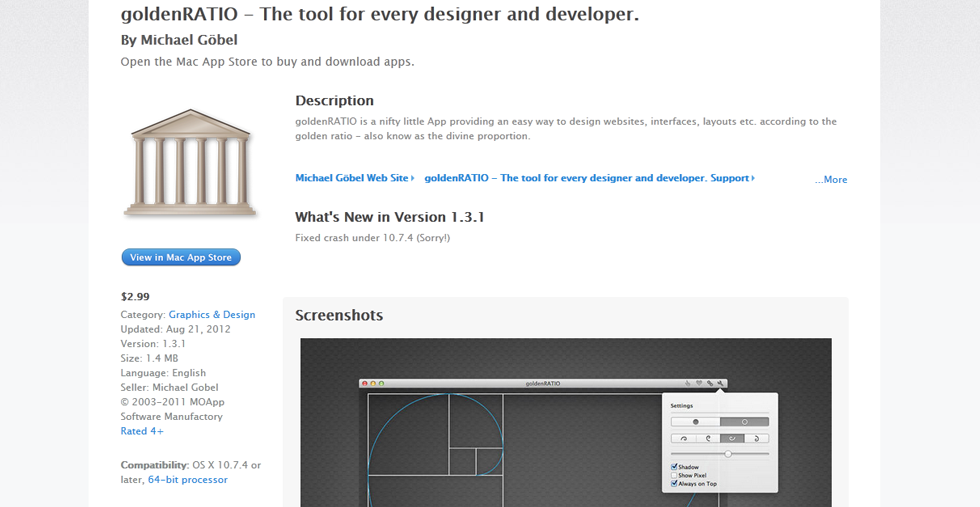The image size is (980, 507).
Task: Click the 'Seller: Michael Gobel' text
Action: (x=169, y=387)
